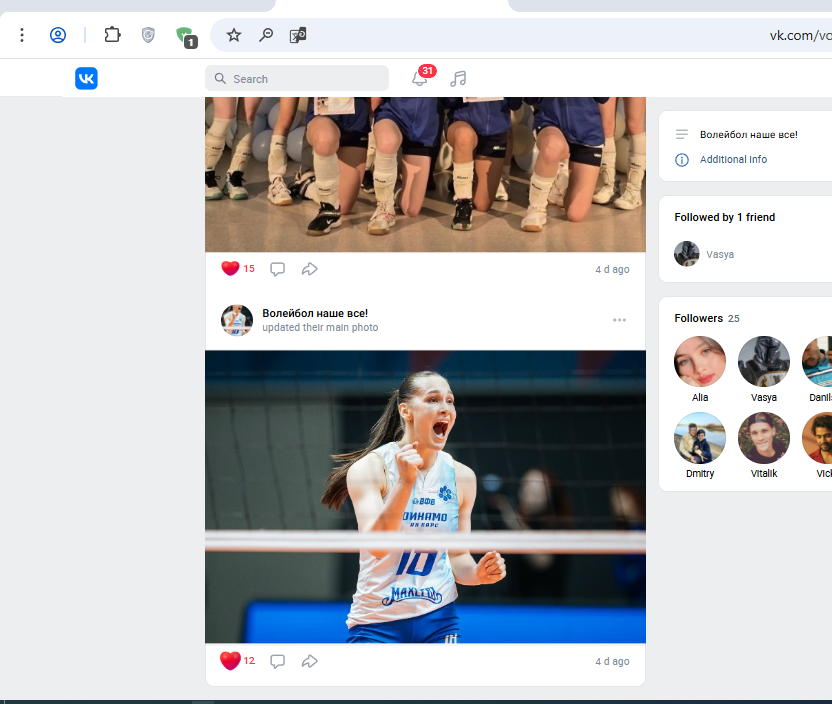This screenshot has width=832, height=704.
Task: Share the post with 15 likes
Action: [309, 269]
